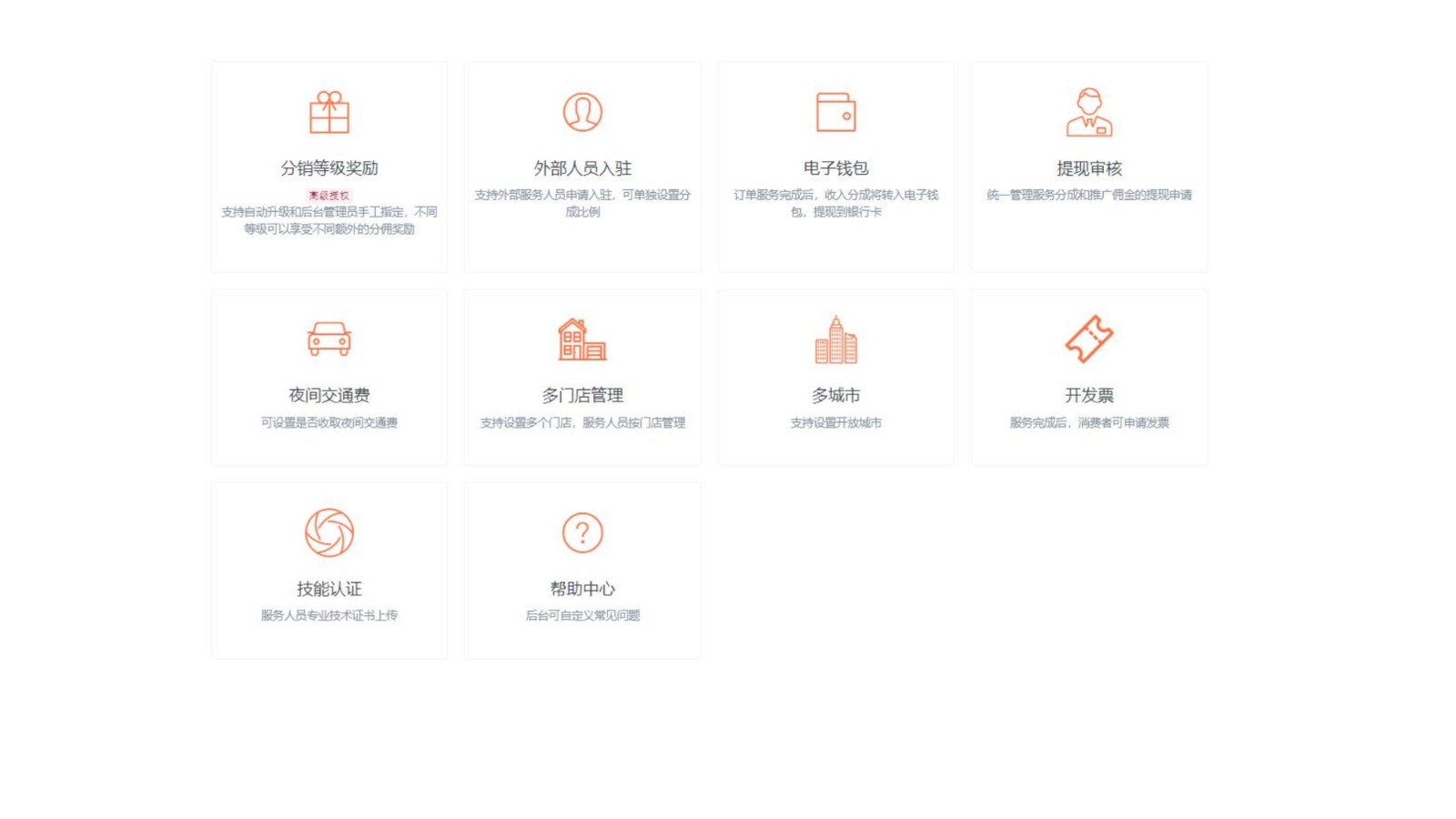The image size is (1456, 819).
Task: Click description 支持自动升级和后台管理员手工指定
Action: tap(329, 220)
